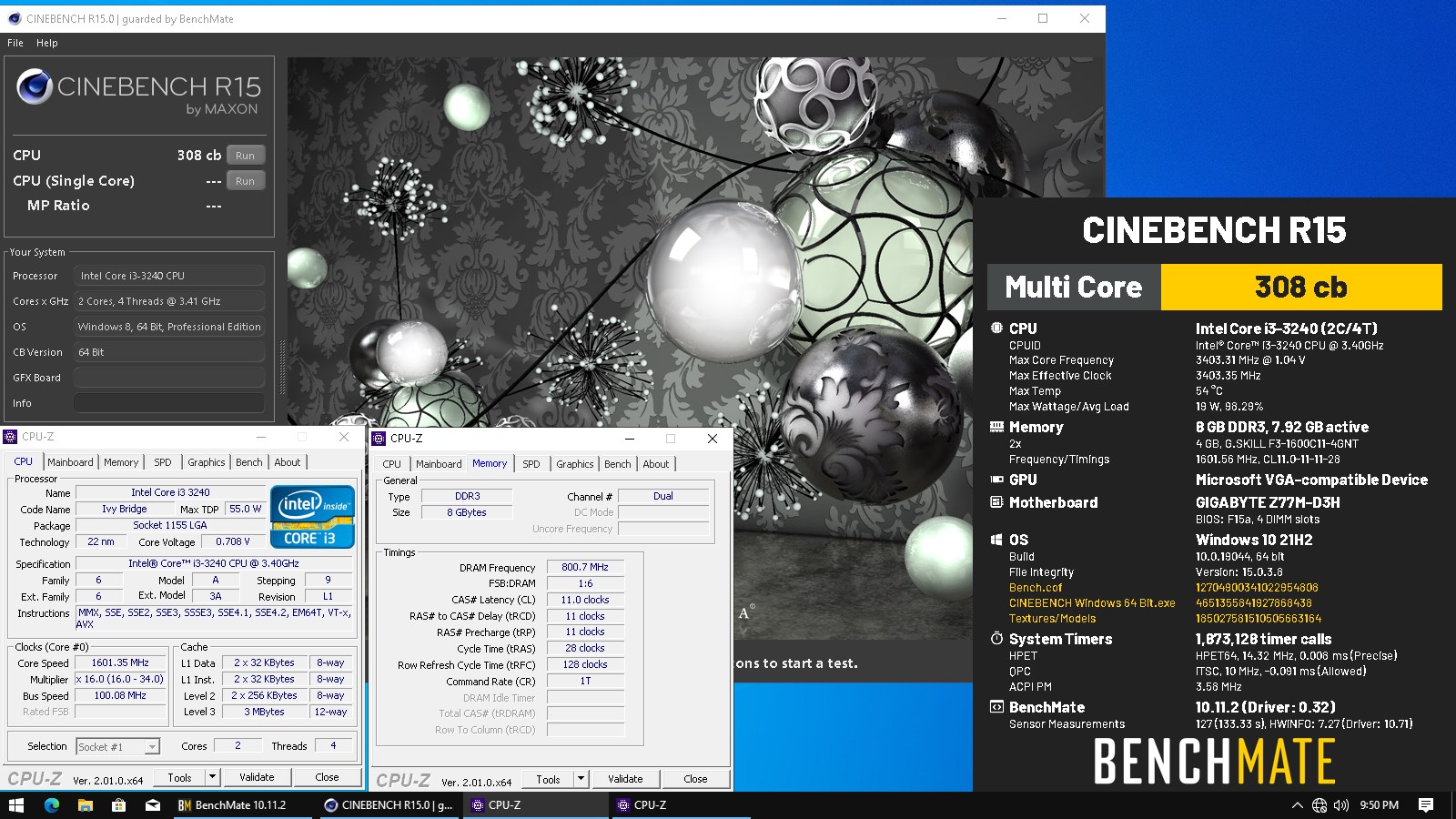1456x819 pixels.
Task: Open notification action center icon
Action: [1426, 805]
